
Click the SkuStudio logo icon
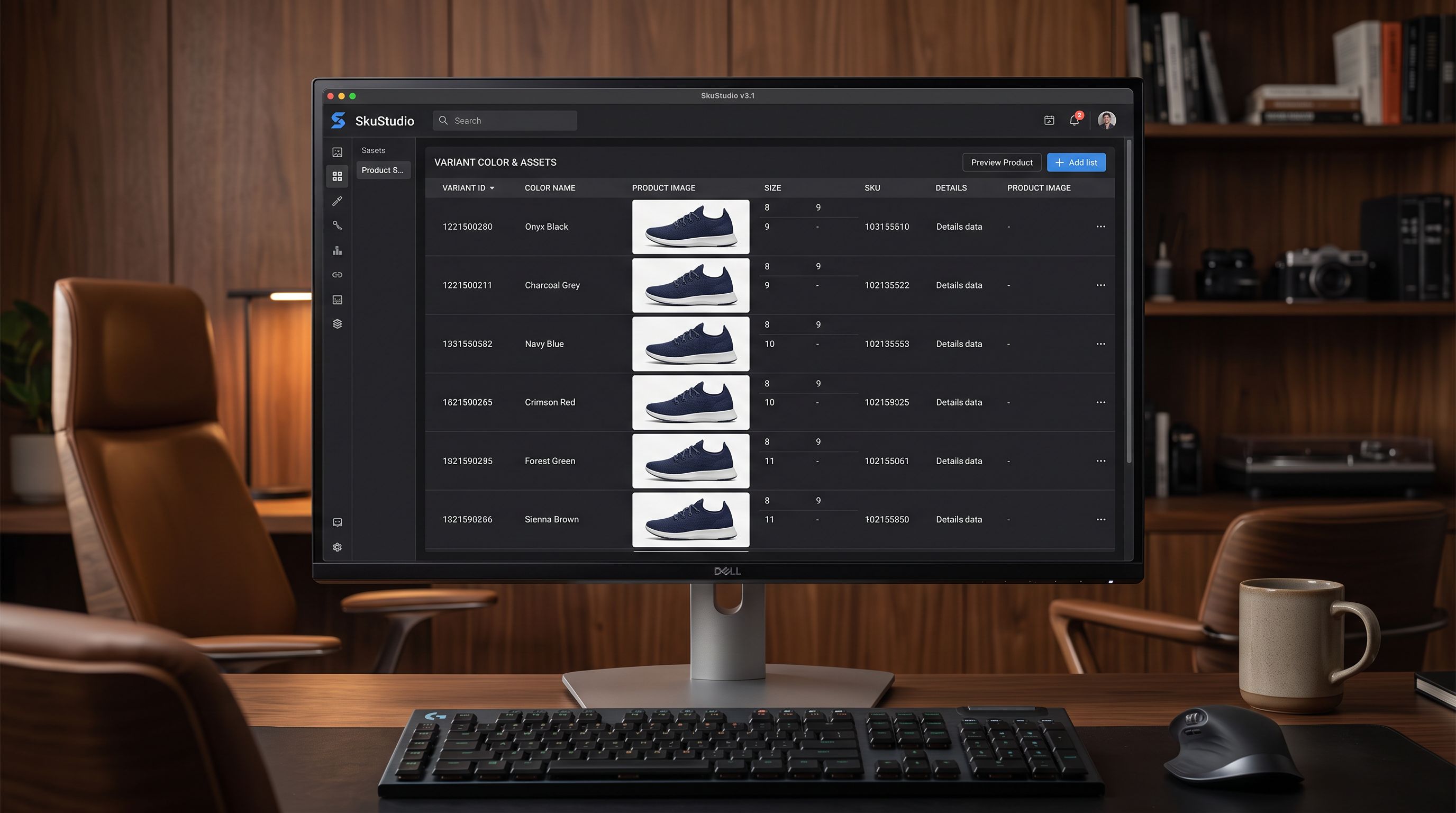coord(338,121)
